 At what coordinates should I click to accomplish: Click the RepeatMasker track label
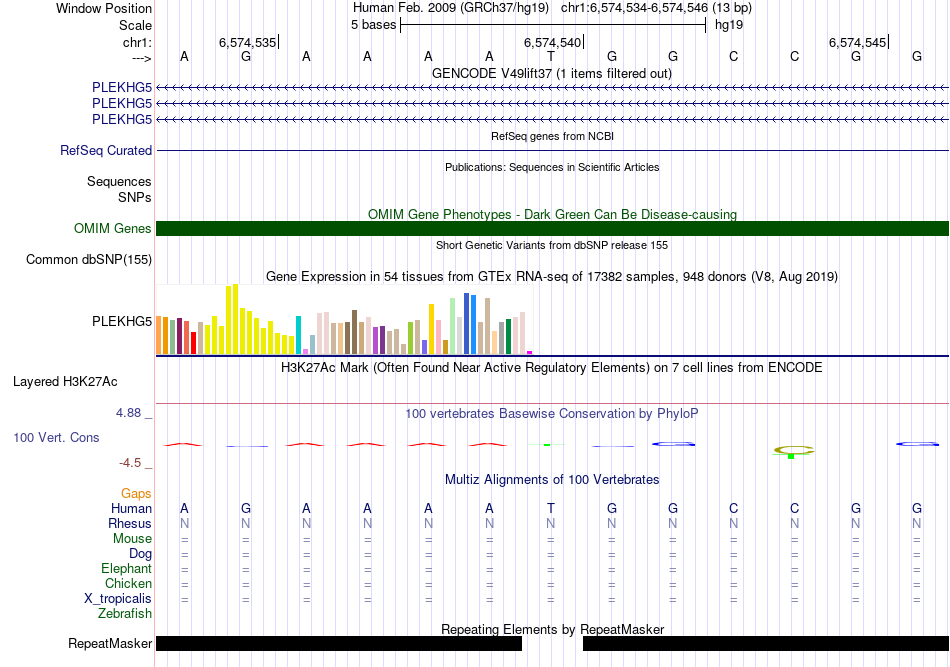click(110, 643)
